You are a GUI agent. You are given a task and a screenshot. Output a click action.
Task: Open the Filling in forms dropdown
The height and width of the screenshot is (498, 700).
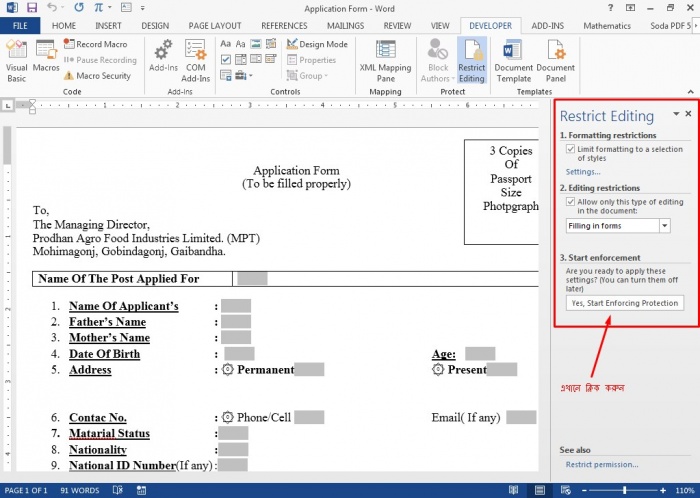(665, 226)
